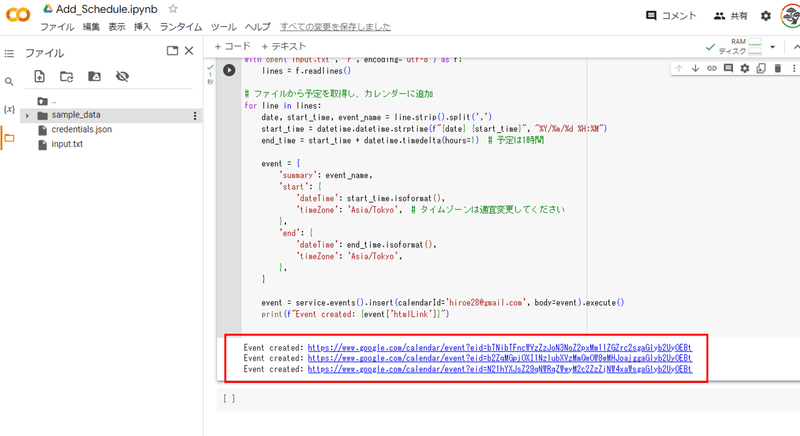Image resolution: width=800 pixels, height=436 pixels.
Task: Open the コメント comments panel
Action: point(671,16)
